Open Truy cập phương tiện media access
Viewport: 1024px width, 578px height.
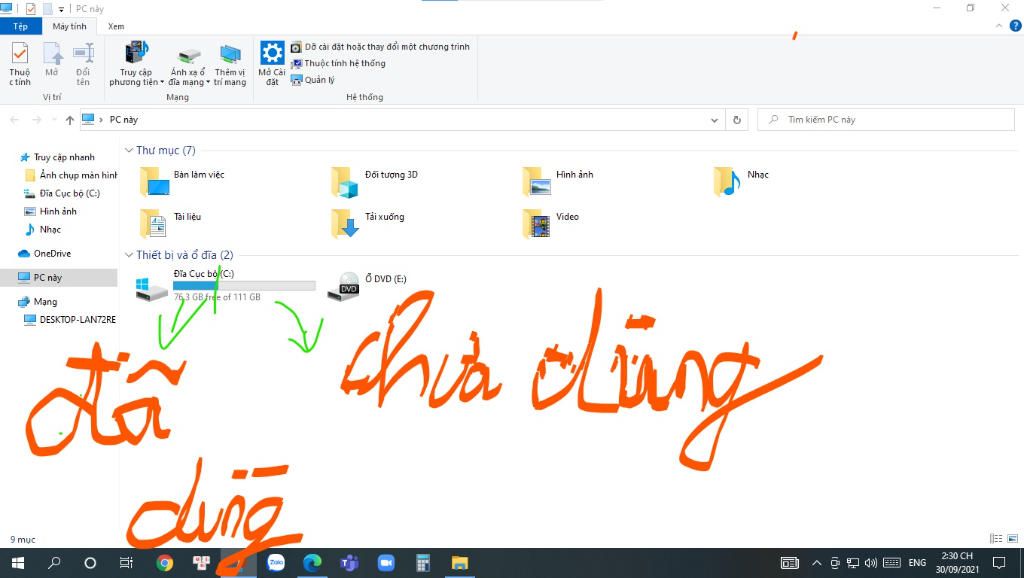pyautogui.click(x=136, y=63)
